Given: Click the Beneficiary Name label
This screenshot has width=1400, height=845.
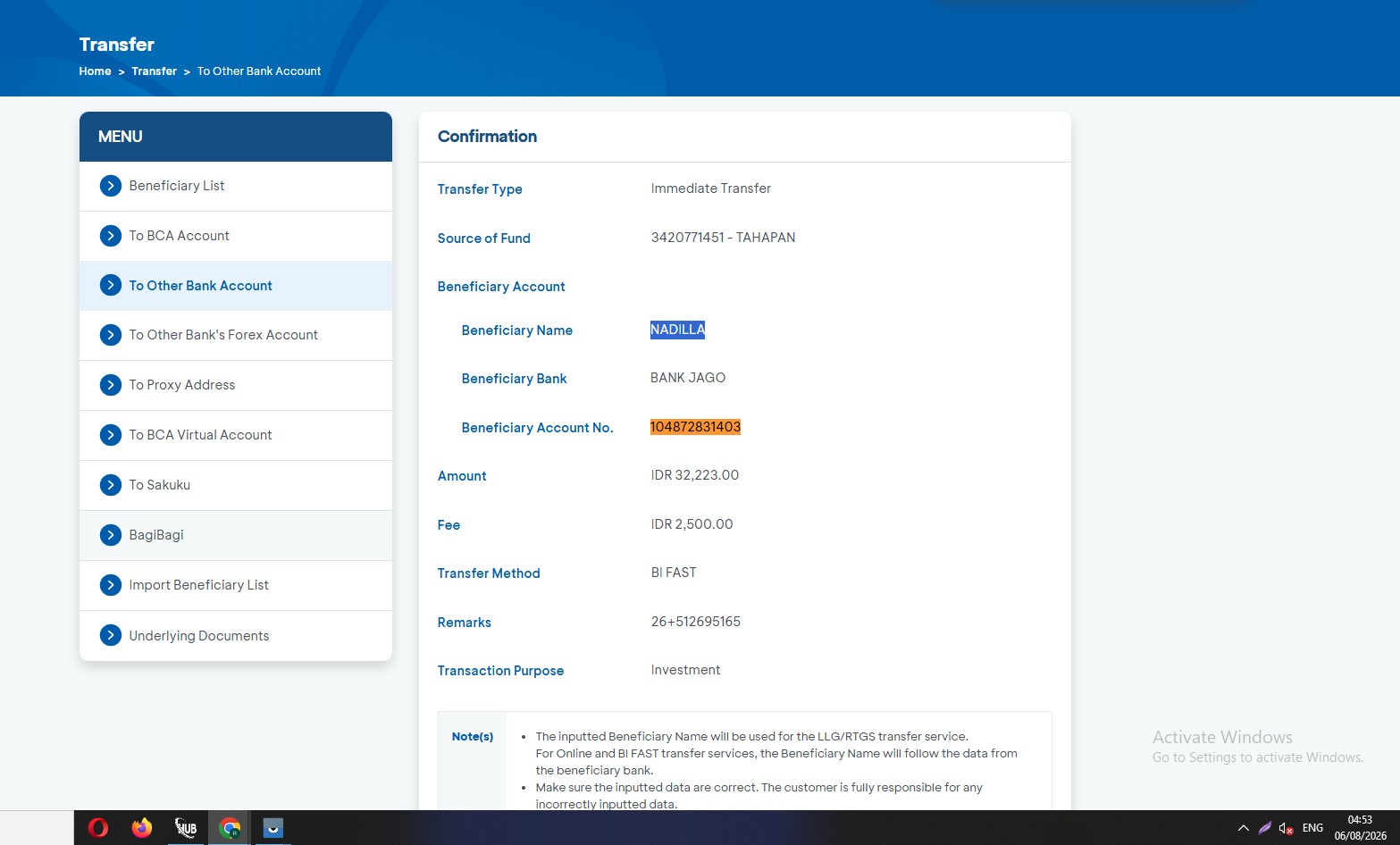Looking at the screenshot, I should coord(516,330).
